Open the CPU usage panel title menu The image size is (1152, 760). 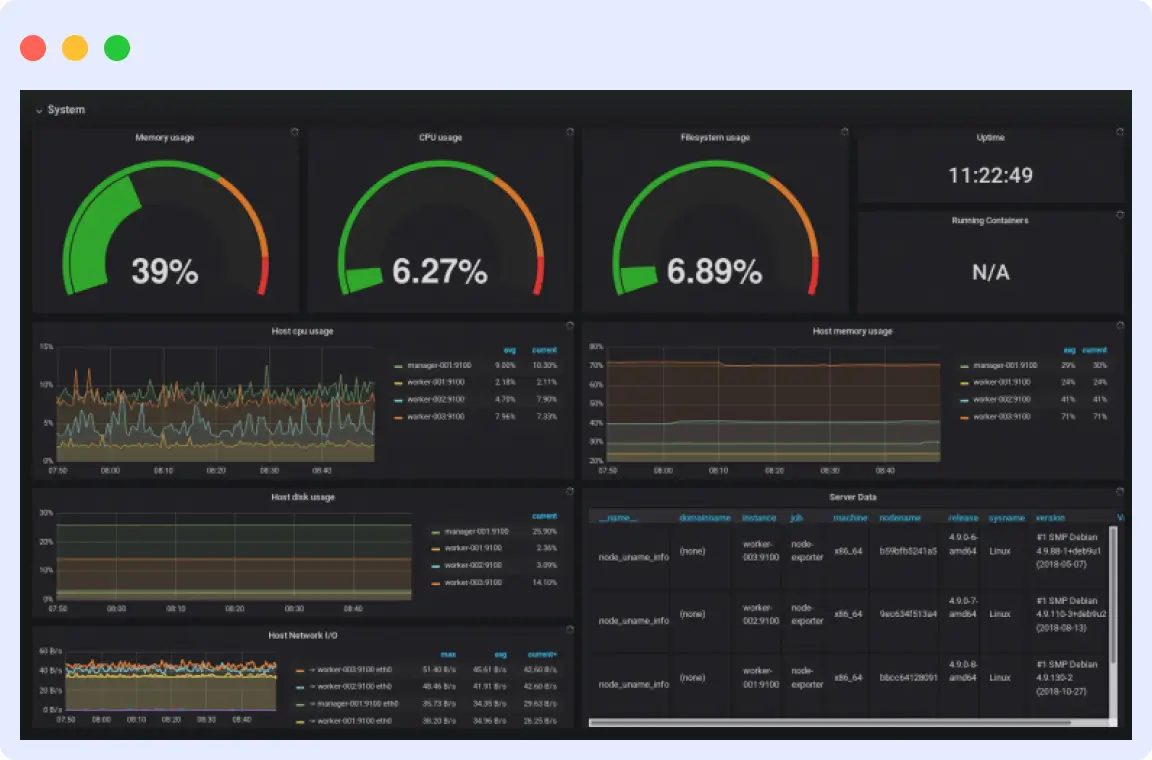(440, 137)
